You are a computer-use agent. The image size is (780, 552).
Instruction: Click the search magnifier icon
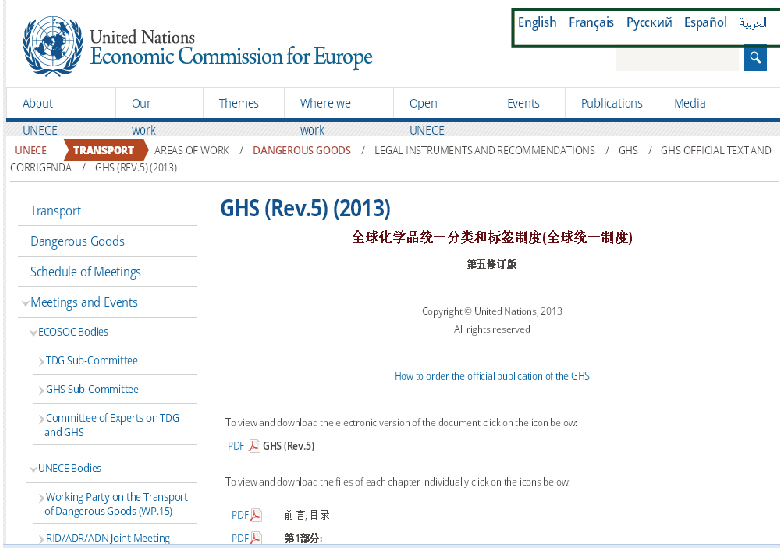[x=755, y=59]
